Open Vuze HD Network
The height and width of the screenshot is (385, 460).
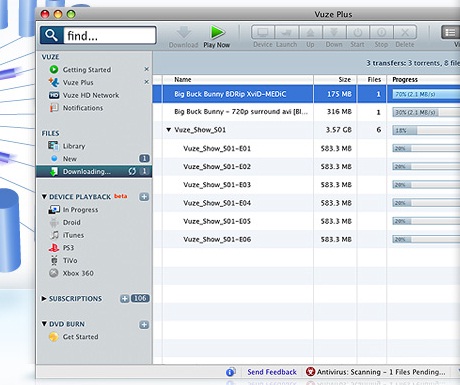[91, 95]
